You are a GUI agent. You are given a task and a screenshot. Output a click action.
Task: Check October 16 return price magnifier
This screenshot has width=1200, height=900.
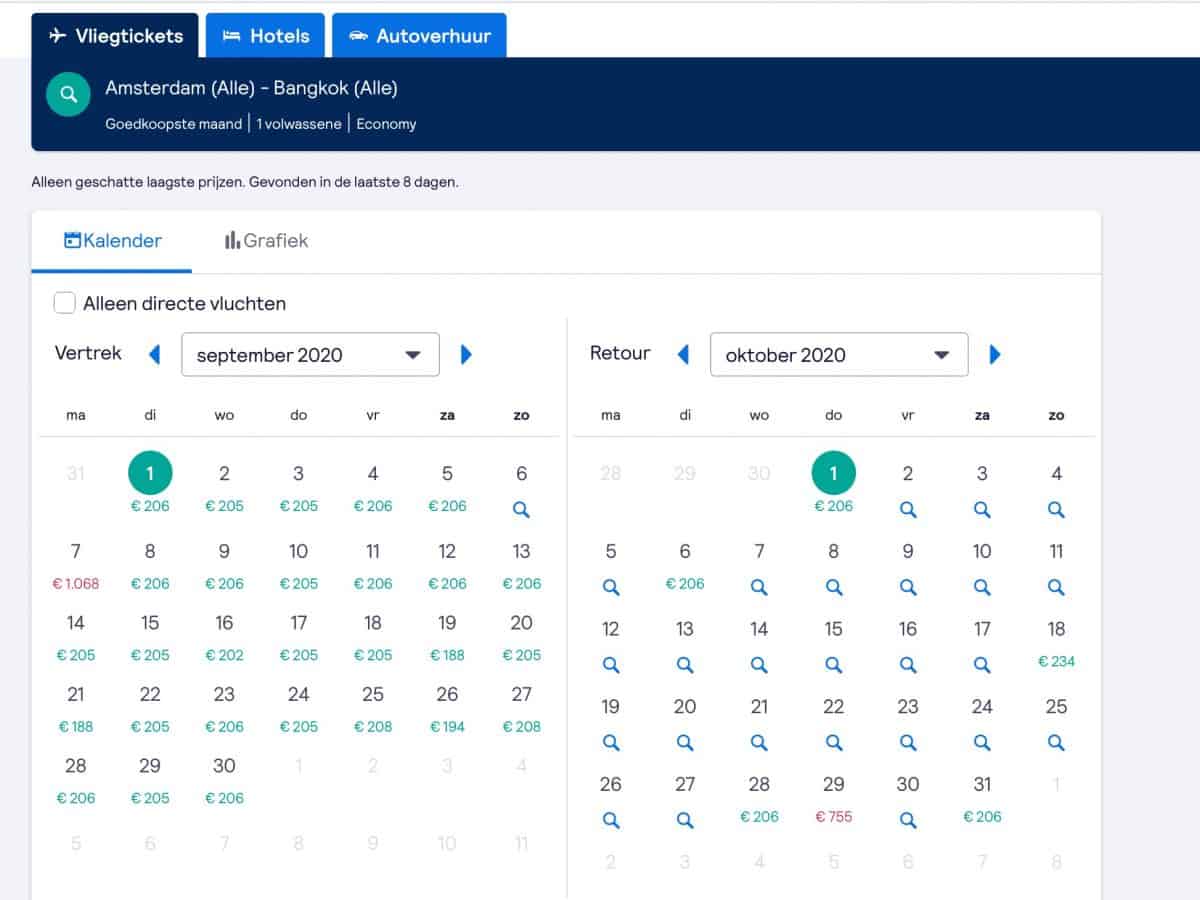908,665
